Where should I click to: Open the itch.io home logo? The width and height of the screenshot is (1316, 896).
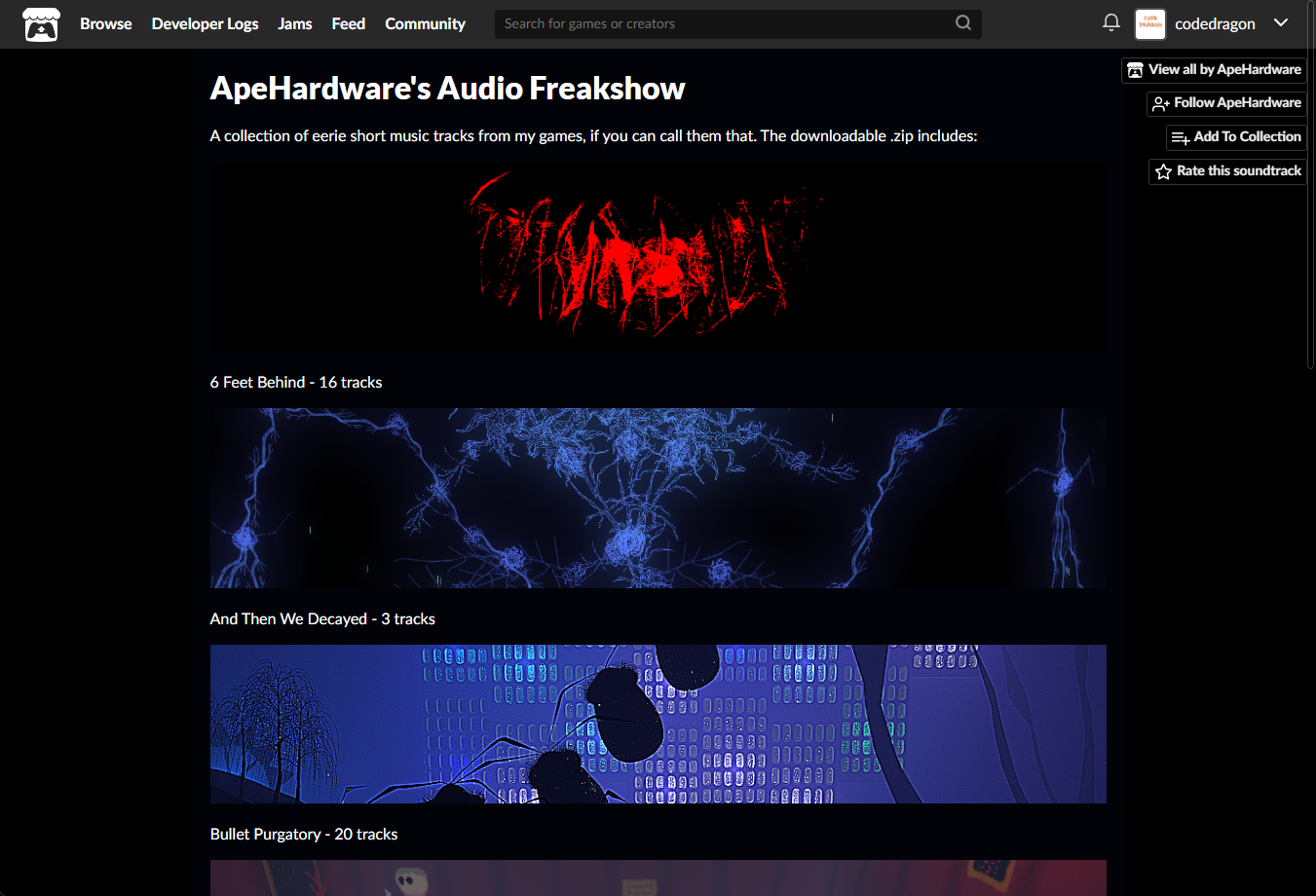[x=41, y=24]
